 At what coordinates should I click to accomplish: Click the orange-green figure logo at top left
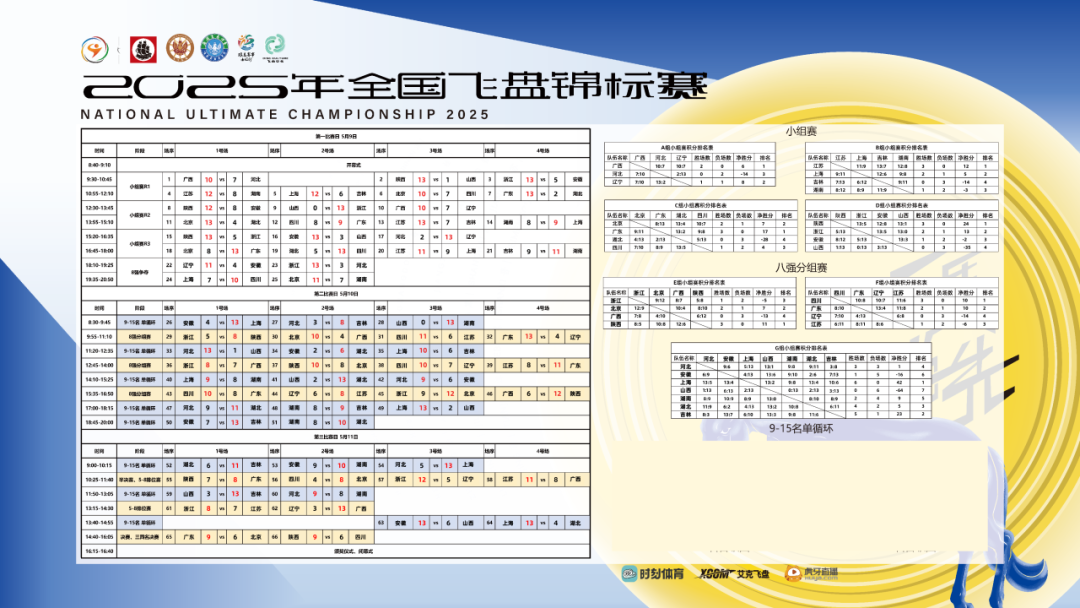coord(97,49)
